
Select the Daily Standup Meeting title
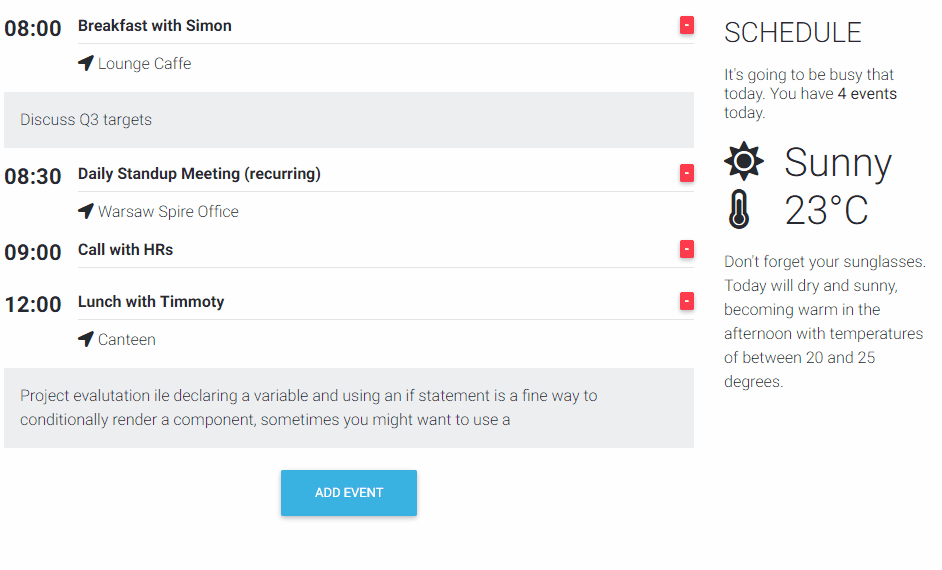pos(199,174)
